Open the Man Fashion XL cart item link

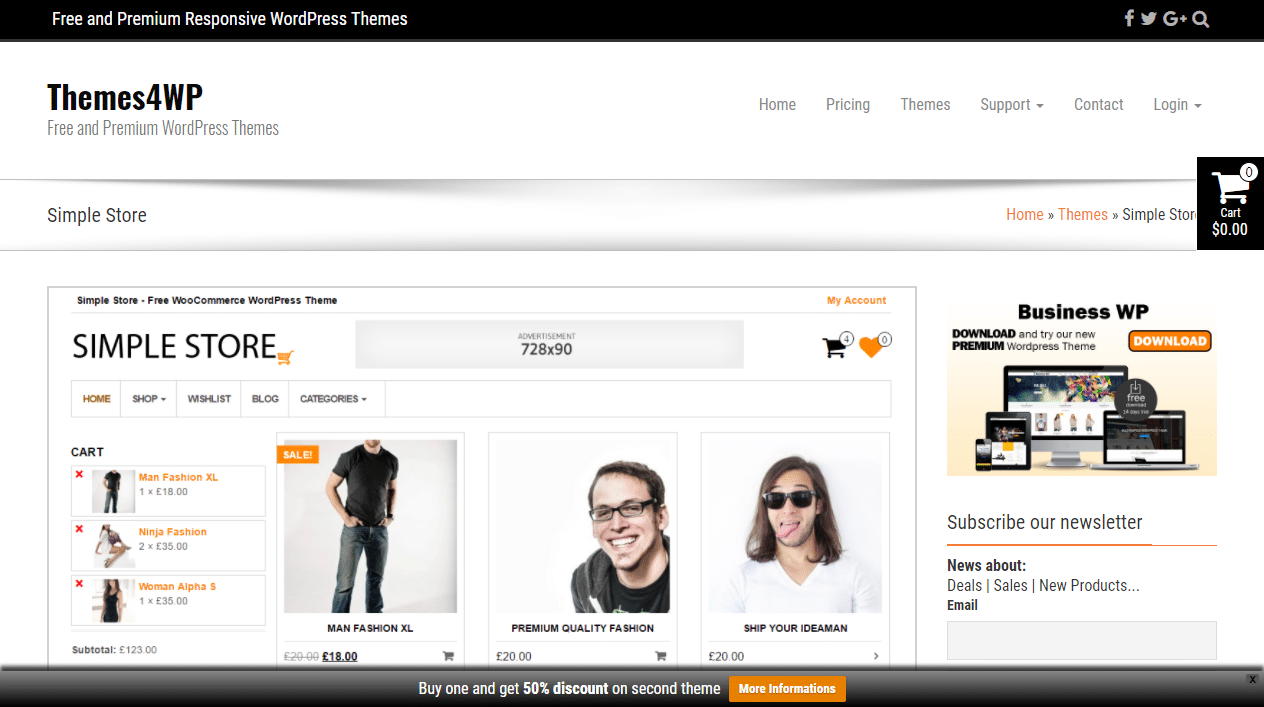click(178, 477)
